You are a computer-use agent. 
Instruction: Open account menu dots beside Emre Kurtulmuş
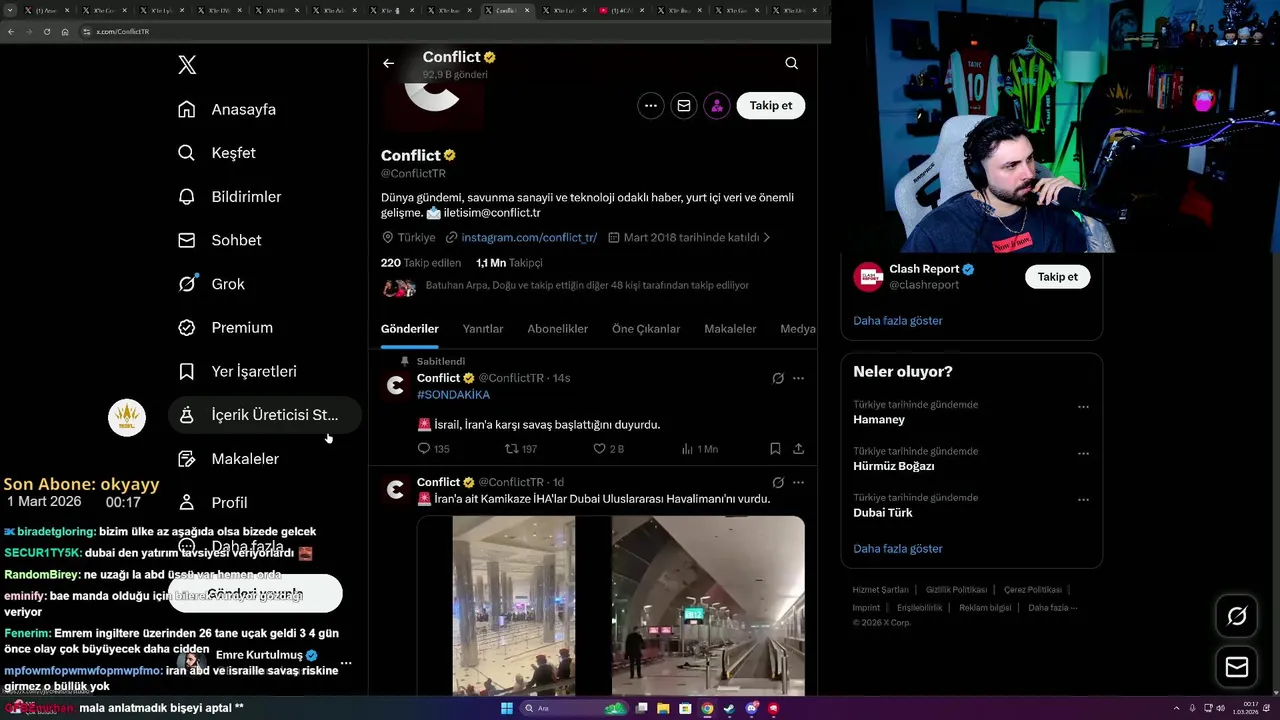pos(346,663)
